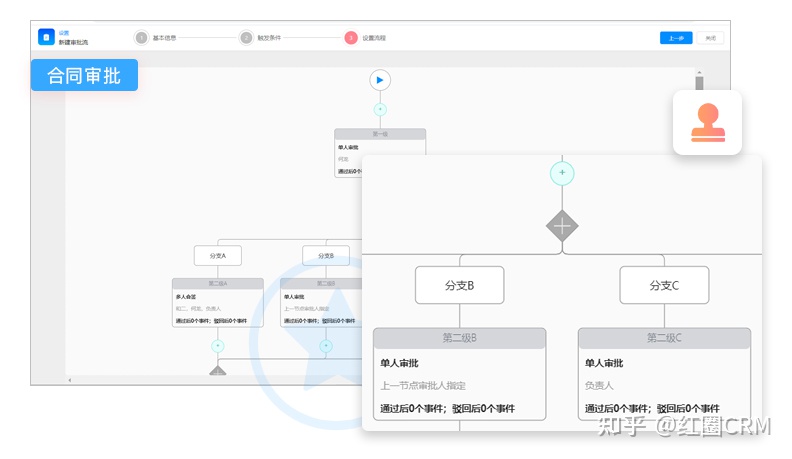Click the blue 上一步 button
Image resolution: width=792 pixels, height=459 pixels.
coord(675,38)
